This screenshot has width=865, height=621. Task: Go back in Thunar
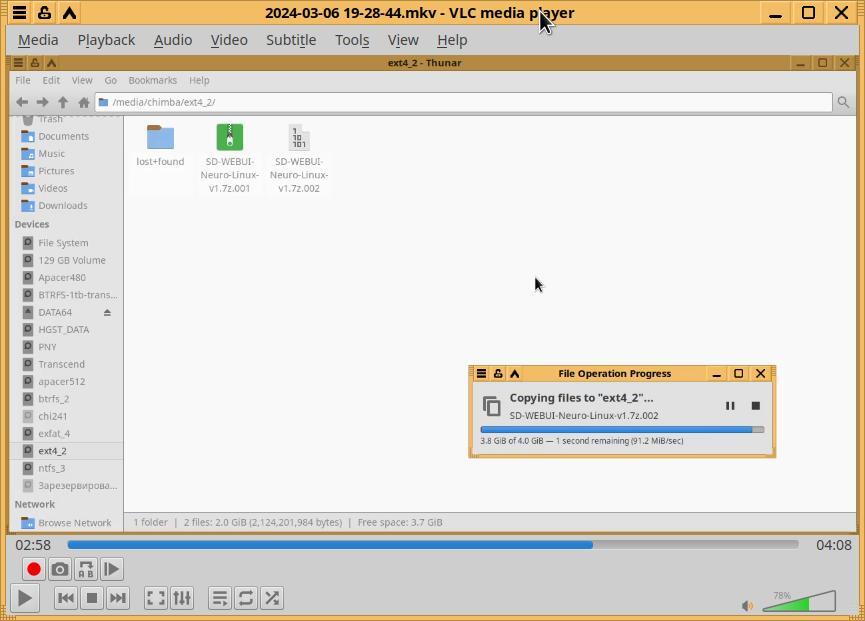[x=22, y=102]
